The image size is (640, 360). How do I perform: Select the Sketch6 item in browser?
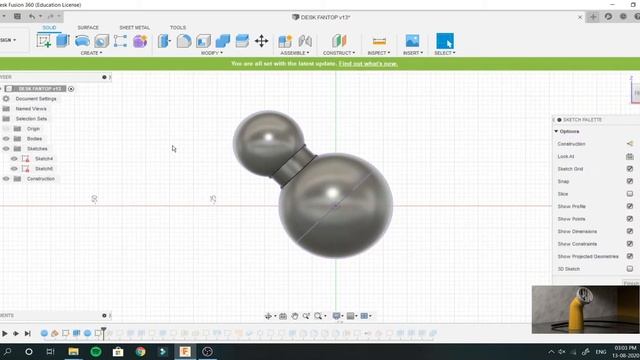44,169
